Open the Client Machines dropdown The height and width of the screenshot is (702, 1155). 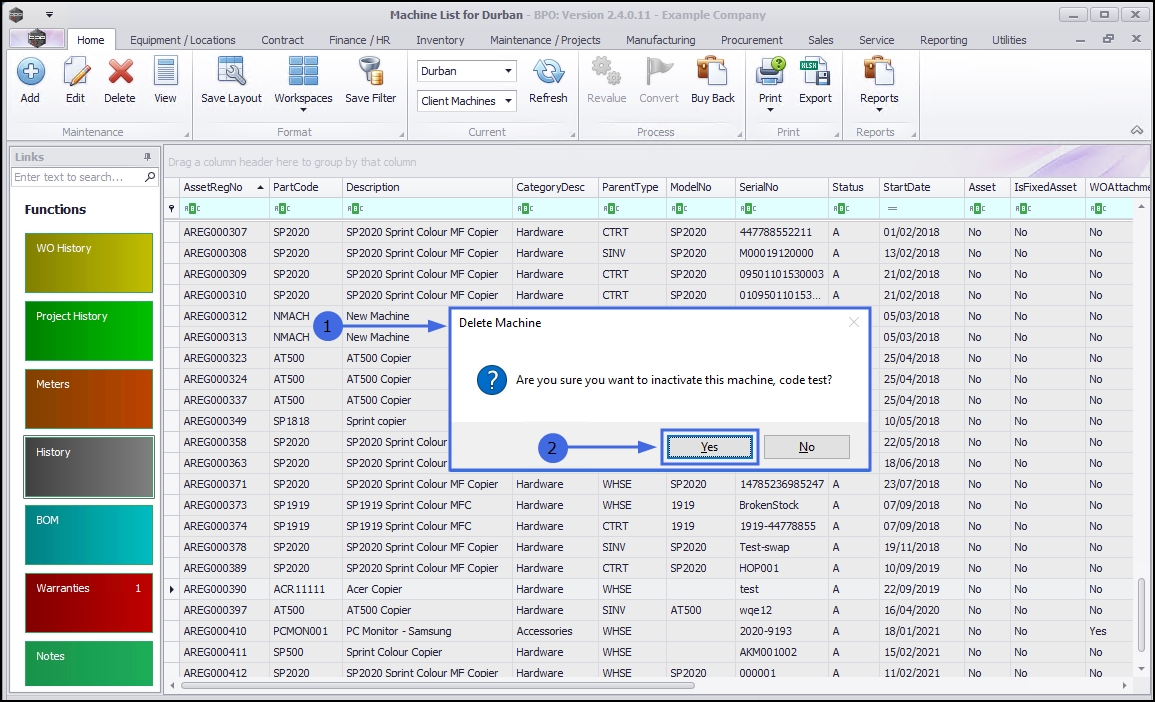[x=509, y=101]
